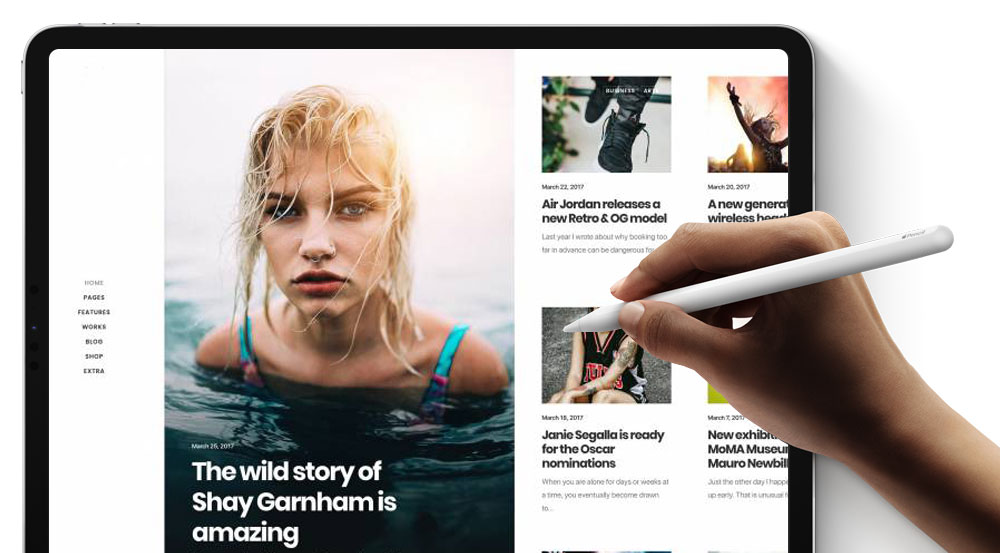Click the hero photo of swimming woman
This screenshot has width=1000, height=553.
pos(339,255)
